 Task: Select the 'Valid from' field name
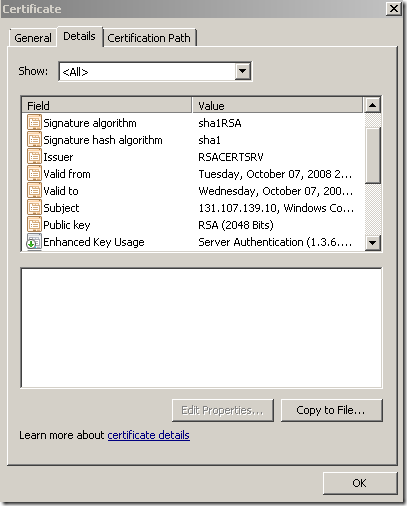[67, 174]
